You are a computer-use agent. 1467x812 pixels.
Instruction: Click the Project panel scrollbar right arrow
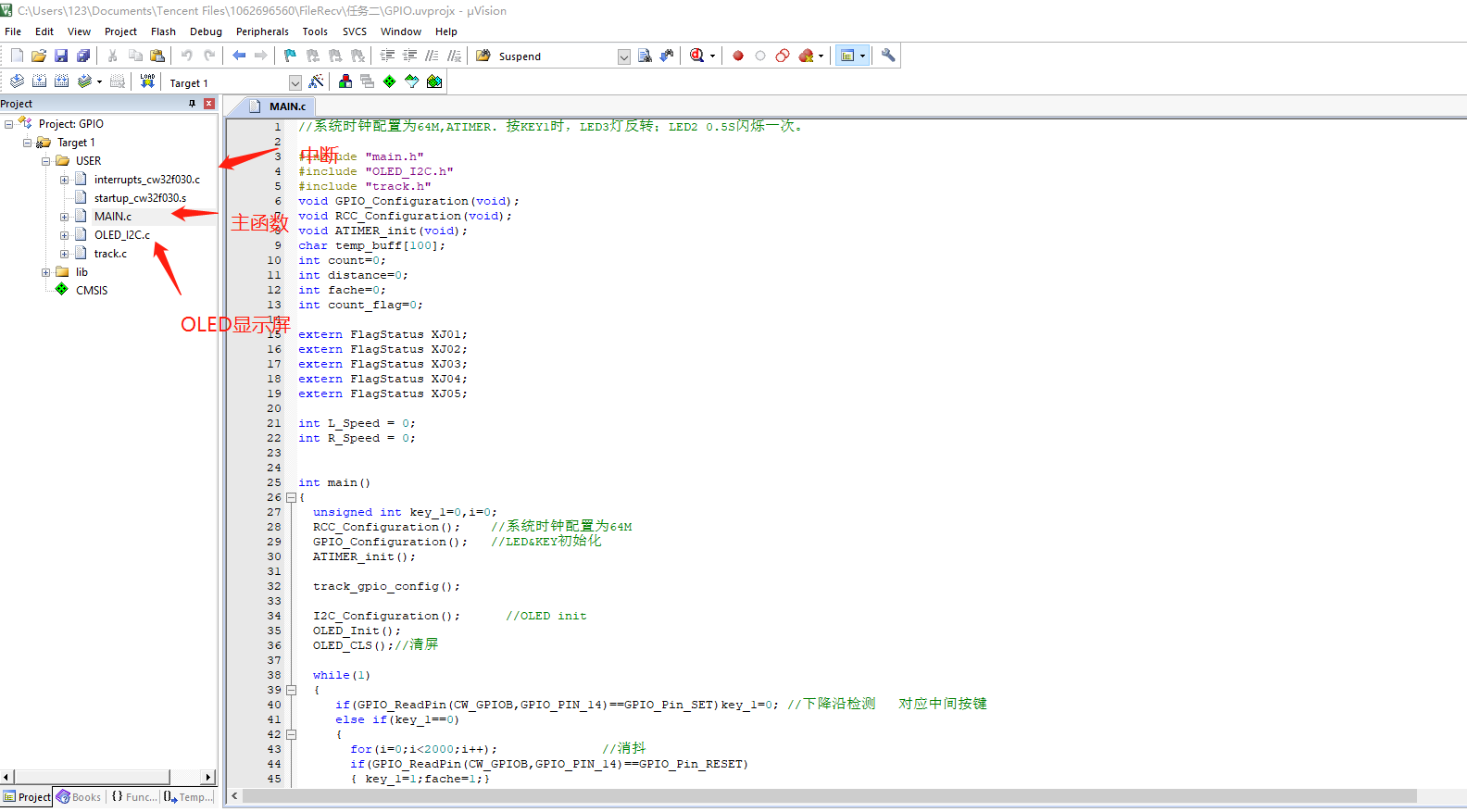[207, 777]
